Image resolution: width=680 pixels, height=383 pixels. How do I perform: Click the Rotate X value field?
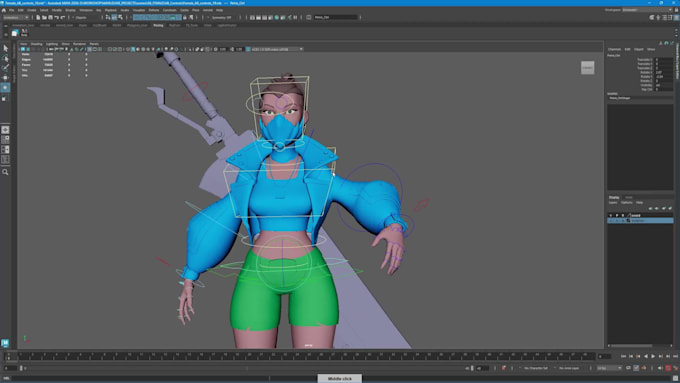click(x=664, y=72)
